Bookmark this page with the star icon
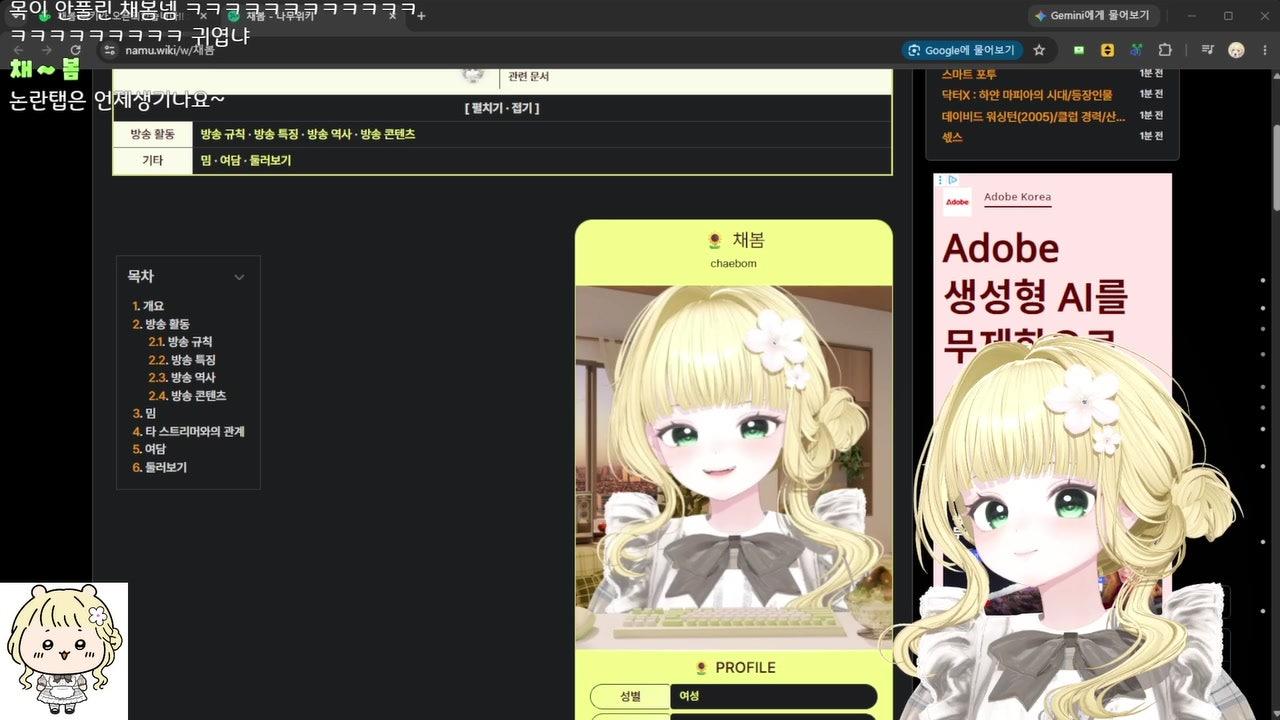 pos(1039,50)
